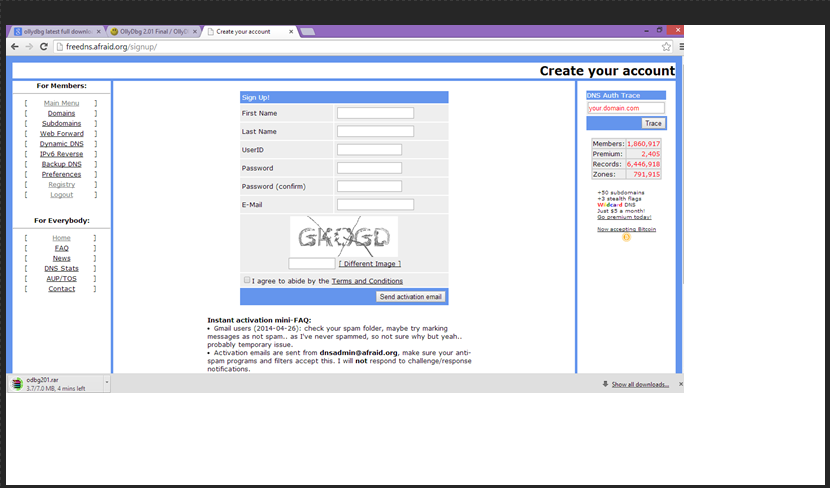Viewport: 830px width, 488px height.
Task: Click the your.domain.com trace field
Action: (x=626, y=108)
